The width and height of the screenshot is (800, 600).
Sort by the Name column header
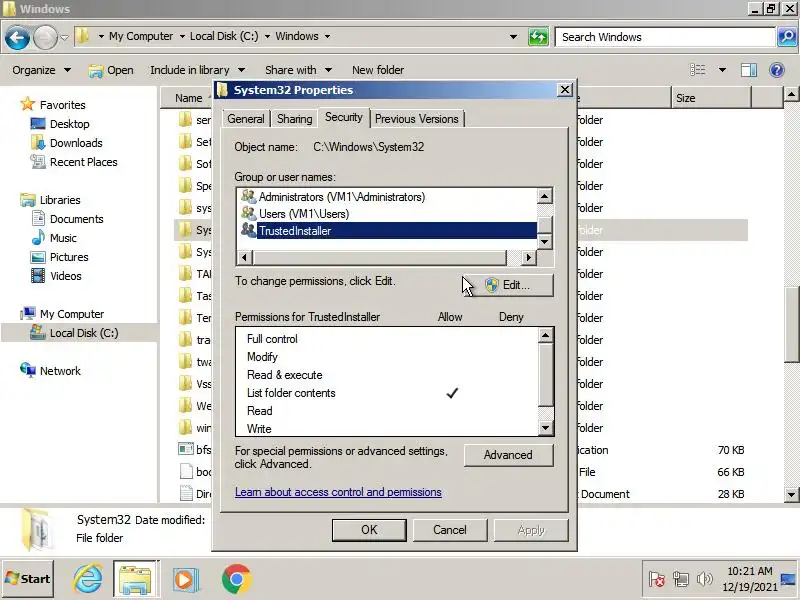(189, 98)
